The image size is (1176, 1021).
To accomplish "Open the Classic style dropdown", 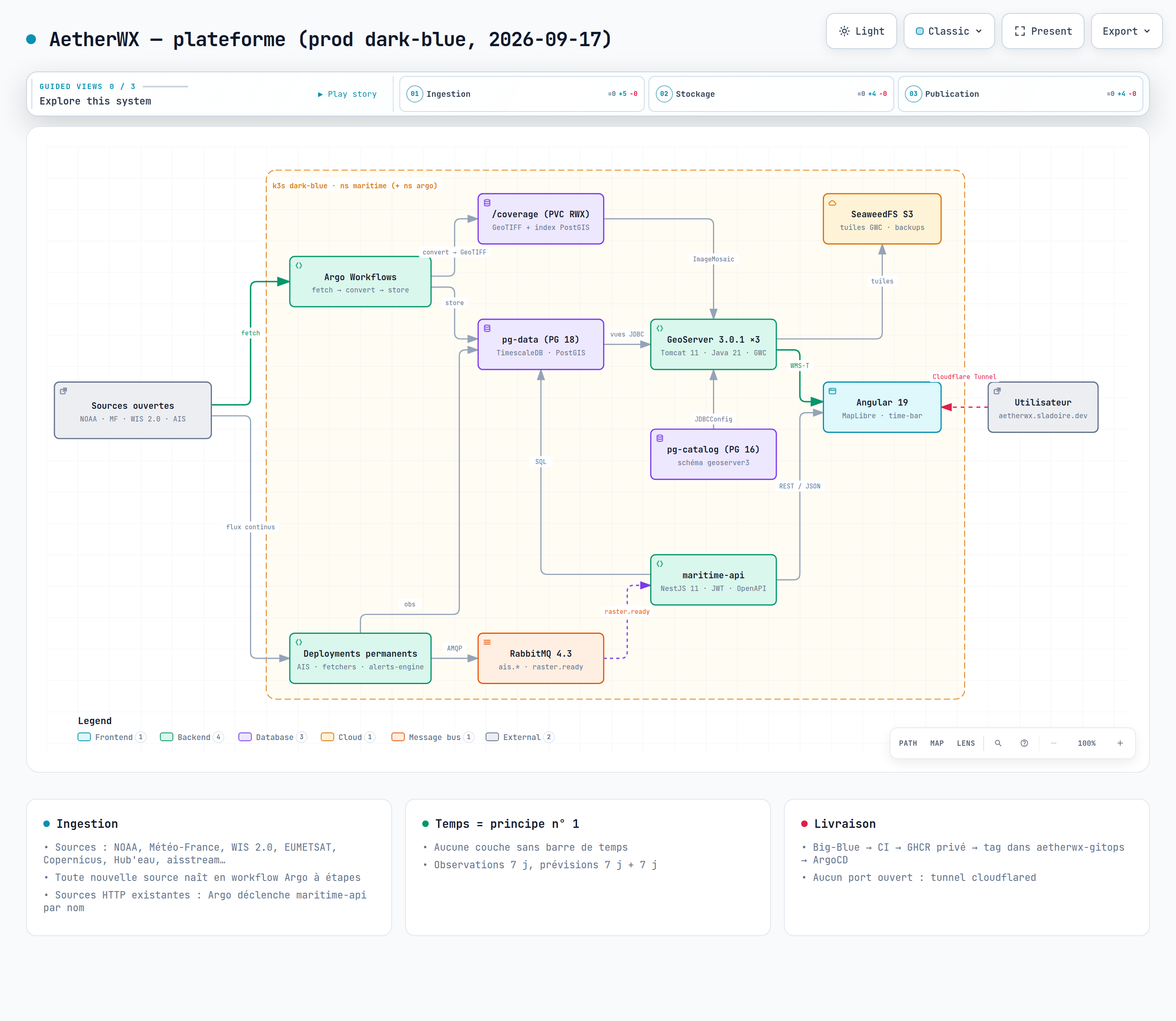I will (949, 31).
